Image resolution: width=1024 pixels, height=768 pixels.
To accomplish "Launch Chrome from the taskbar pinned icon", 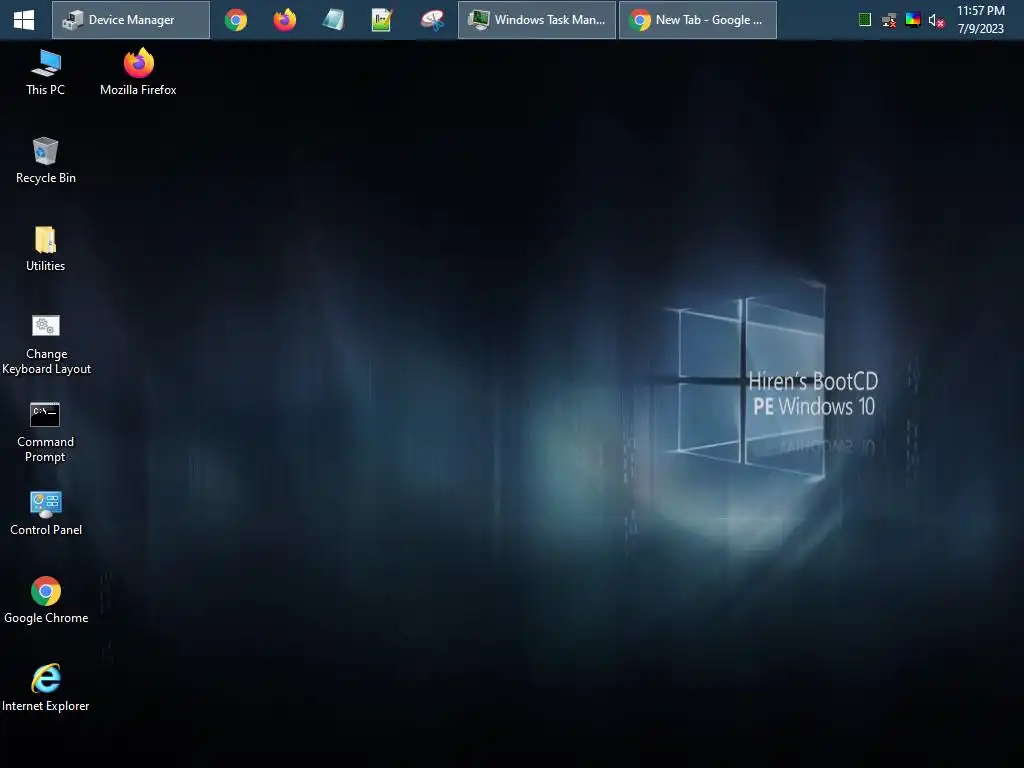I will 236,20.
